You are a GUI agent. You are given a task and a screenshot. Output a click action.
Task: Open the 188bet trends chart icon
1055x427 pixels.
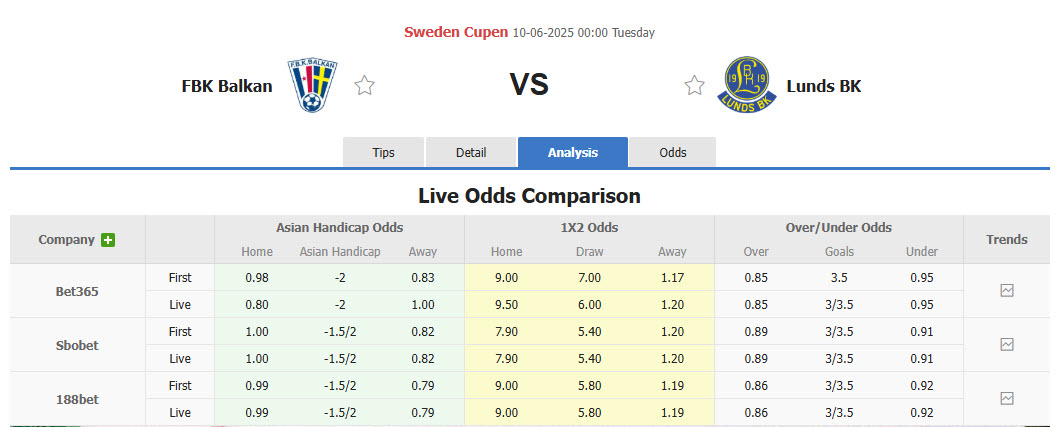1007,399
